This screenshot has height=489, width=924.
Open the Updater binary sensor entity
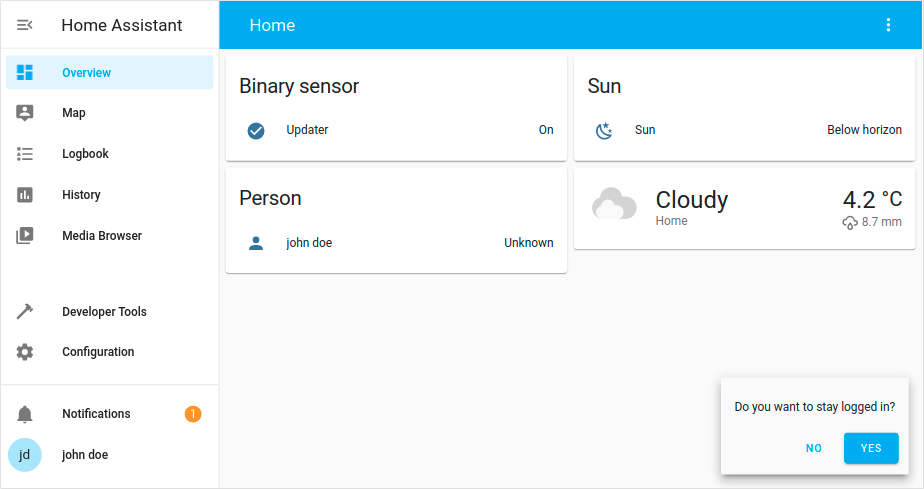click(x=396, y=130)
